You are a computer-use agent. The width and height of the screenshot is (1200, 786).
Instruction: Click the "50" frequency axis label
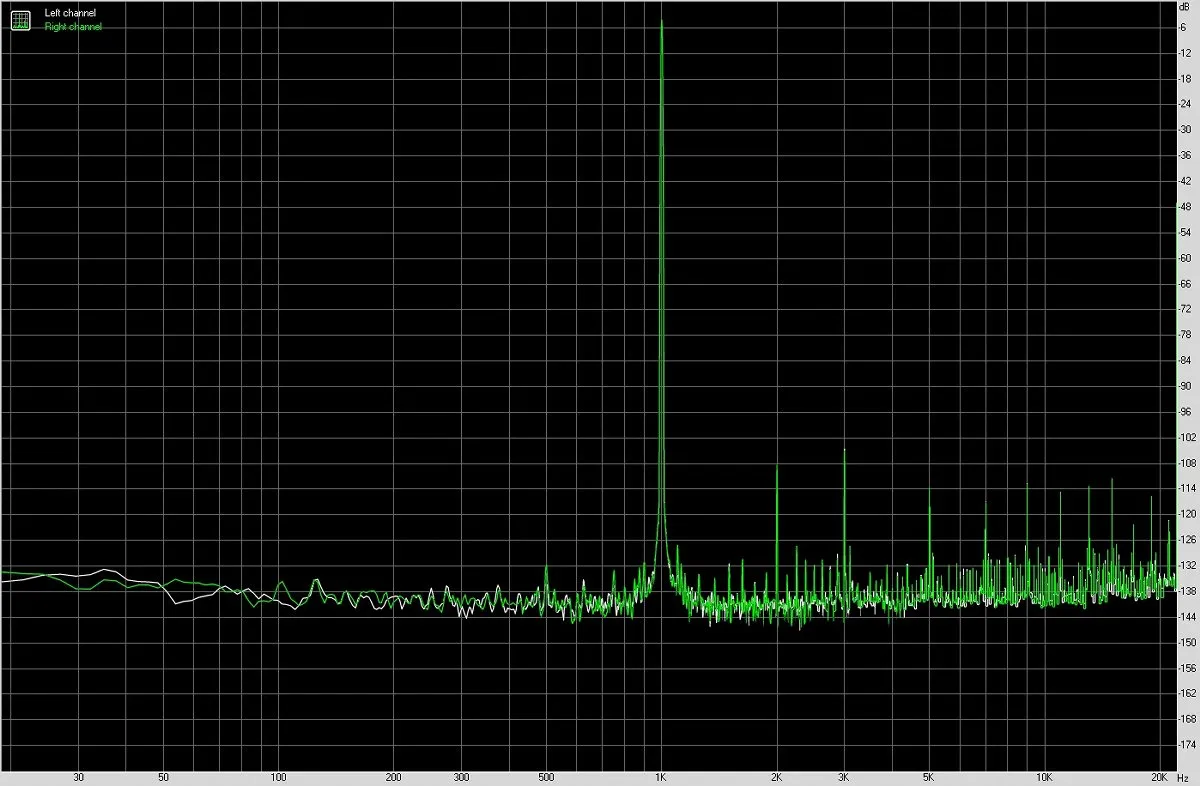coord(163,778)
